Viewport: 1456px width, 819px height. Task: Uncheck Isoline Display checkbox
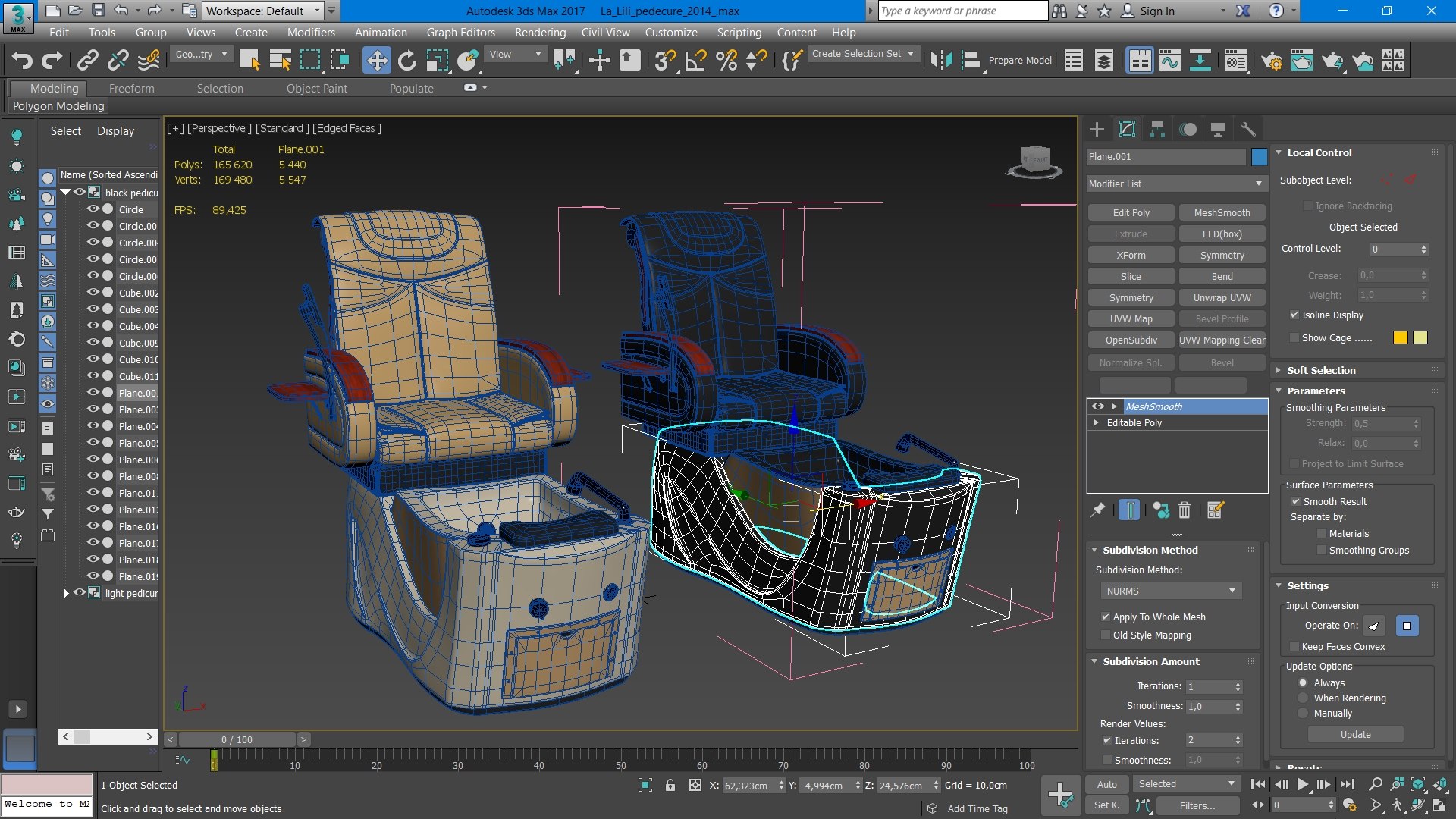click(x=1294, y=315)
